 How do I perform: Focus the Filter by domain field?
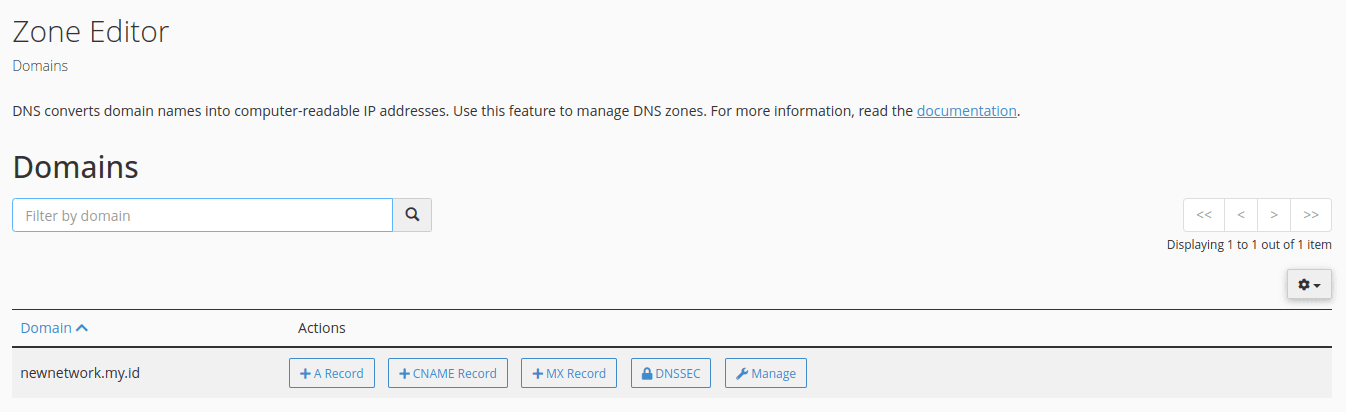(x=202, y=215)
